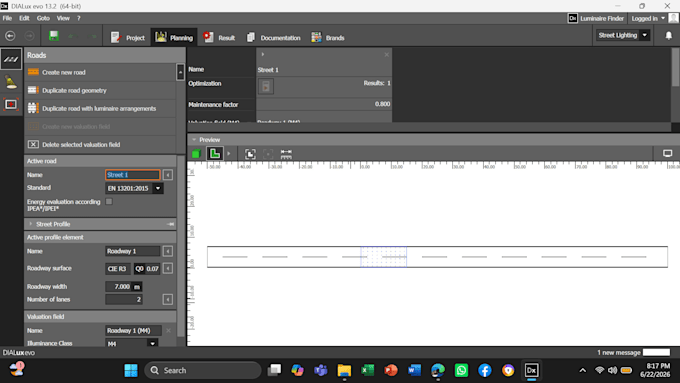
Task: Edit the Roadway width 7.000 field
Action: [118, 287]
